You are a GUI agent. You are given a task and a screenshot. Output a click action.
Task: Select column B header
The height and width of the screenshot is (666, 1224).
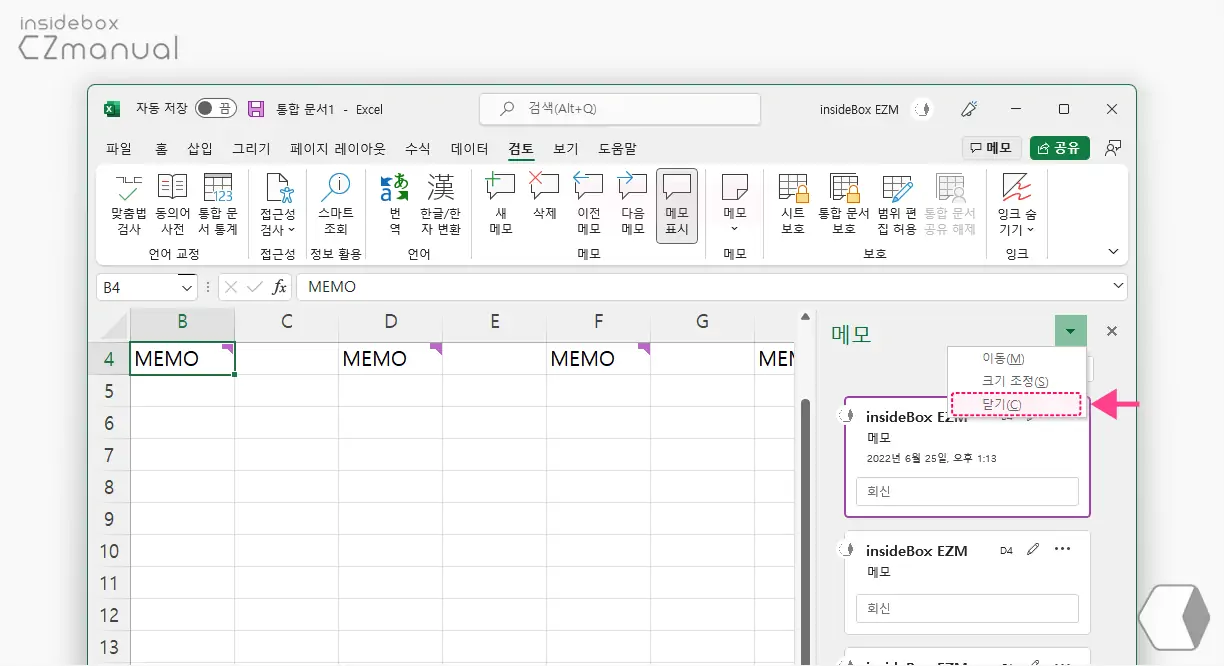(182, 321)
